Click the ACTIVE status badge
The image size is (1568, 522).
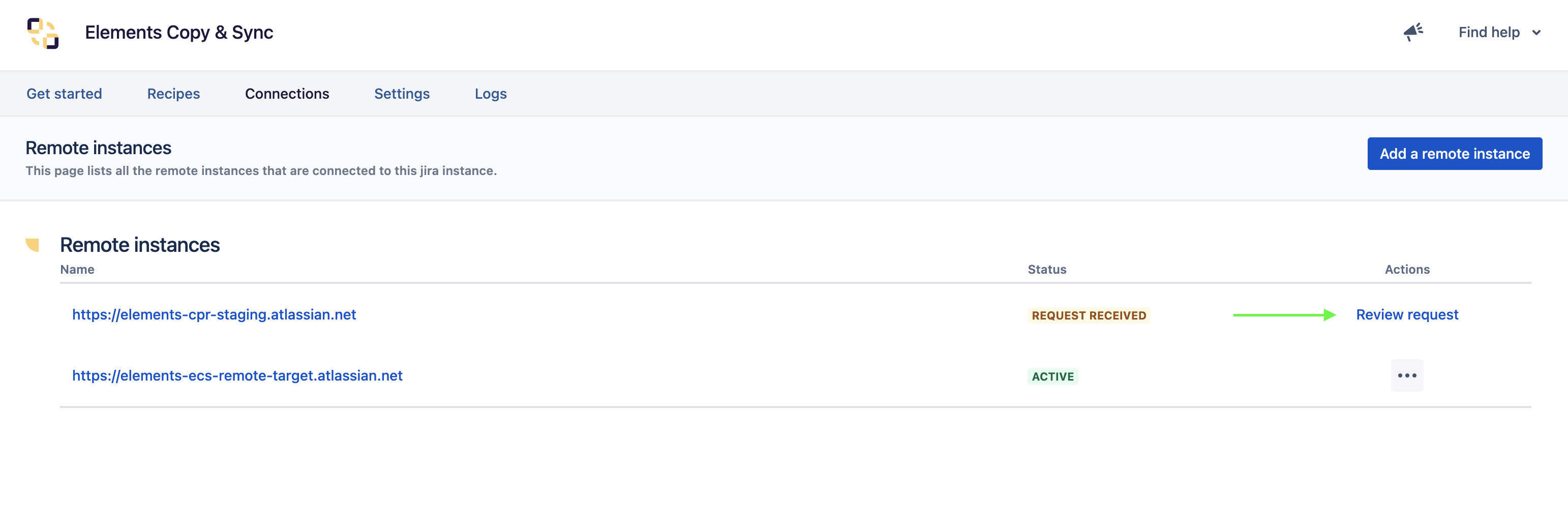click(x=1052, y=376)
